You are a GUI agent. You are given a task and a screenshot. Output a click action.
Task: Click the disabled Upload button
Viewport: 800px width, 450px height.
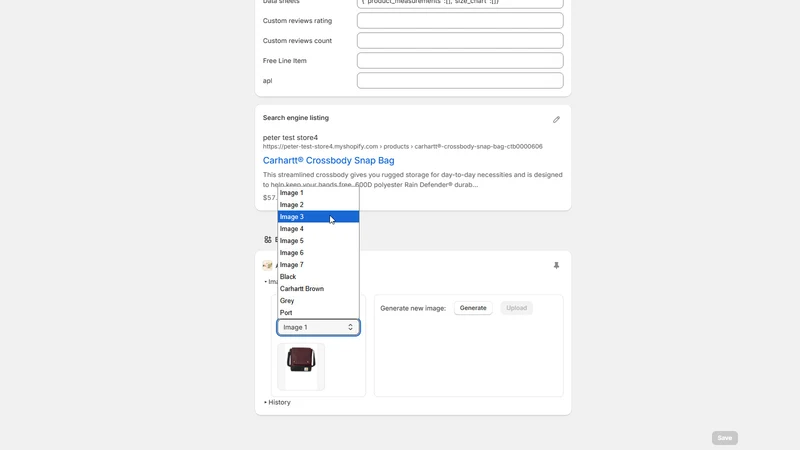click(x=516, y=308)
